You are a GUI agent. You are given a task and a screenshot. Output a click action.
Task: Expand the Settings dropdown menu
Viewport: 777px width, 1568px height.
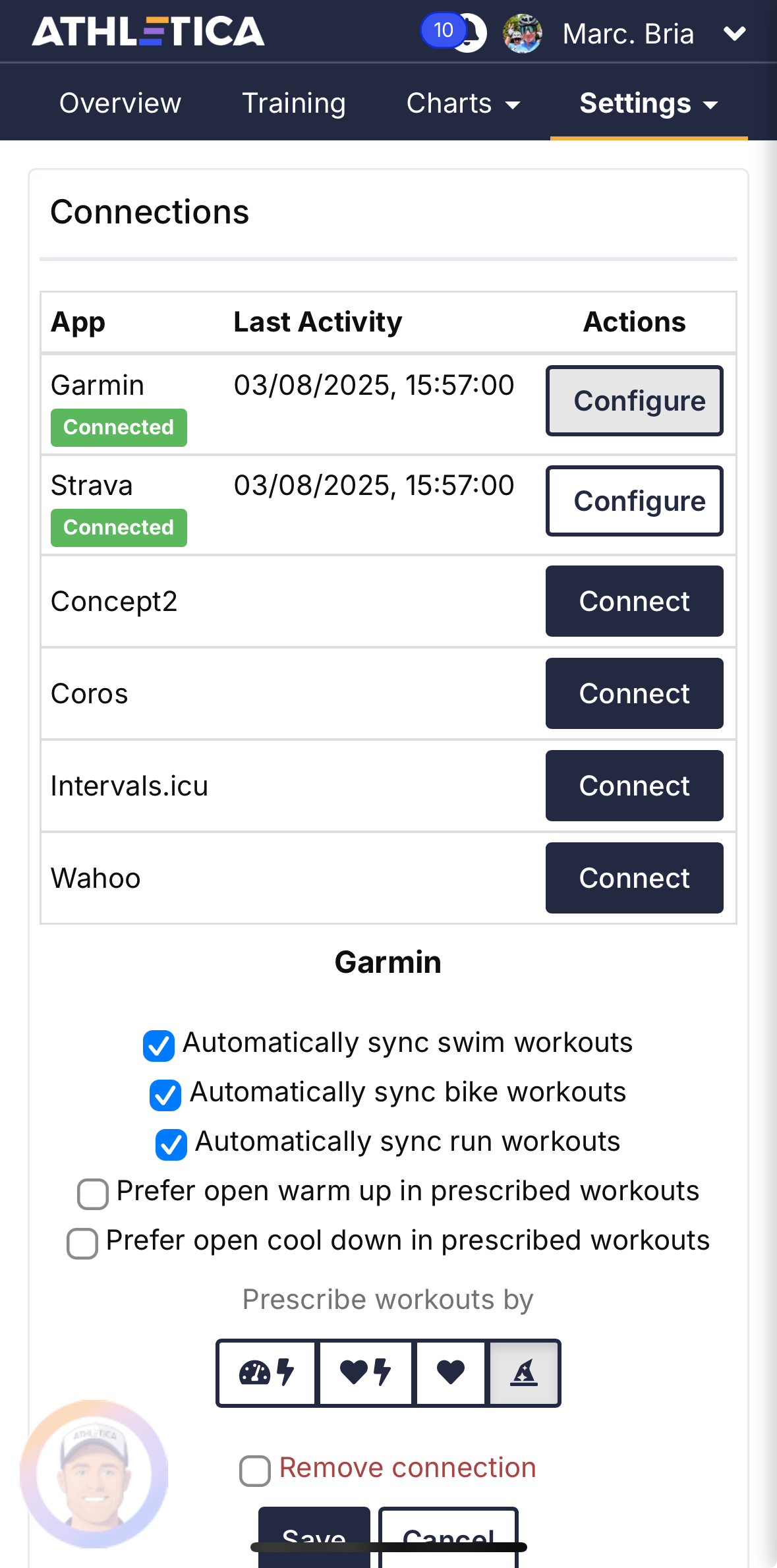pos(648,103)
